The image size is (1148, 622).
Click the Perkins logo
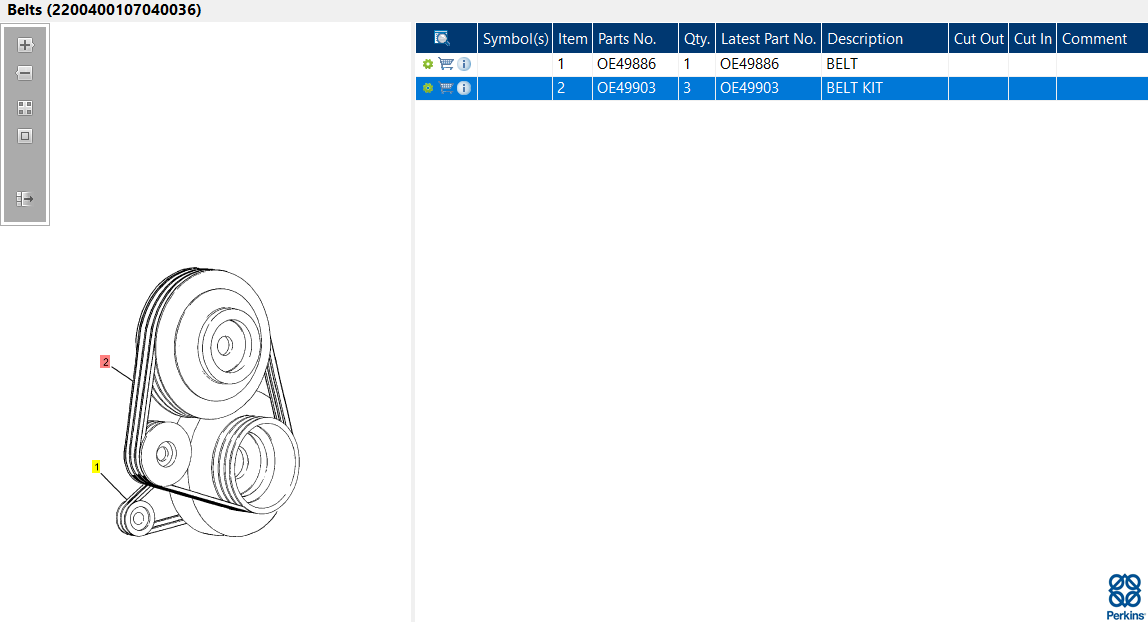coord(1125,596)
